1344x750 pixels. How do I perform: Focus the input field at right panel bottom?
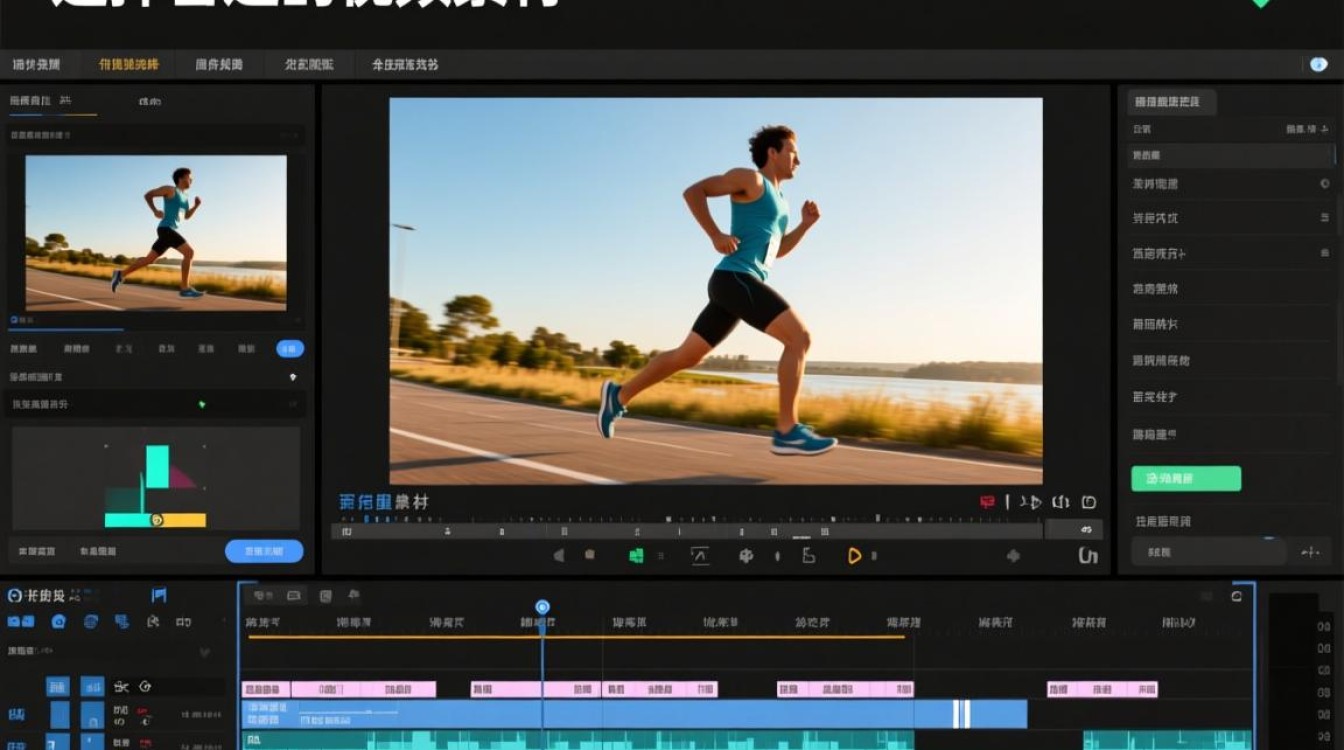(x=1208, y=552)
